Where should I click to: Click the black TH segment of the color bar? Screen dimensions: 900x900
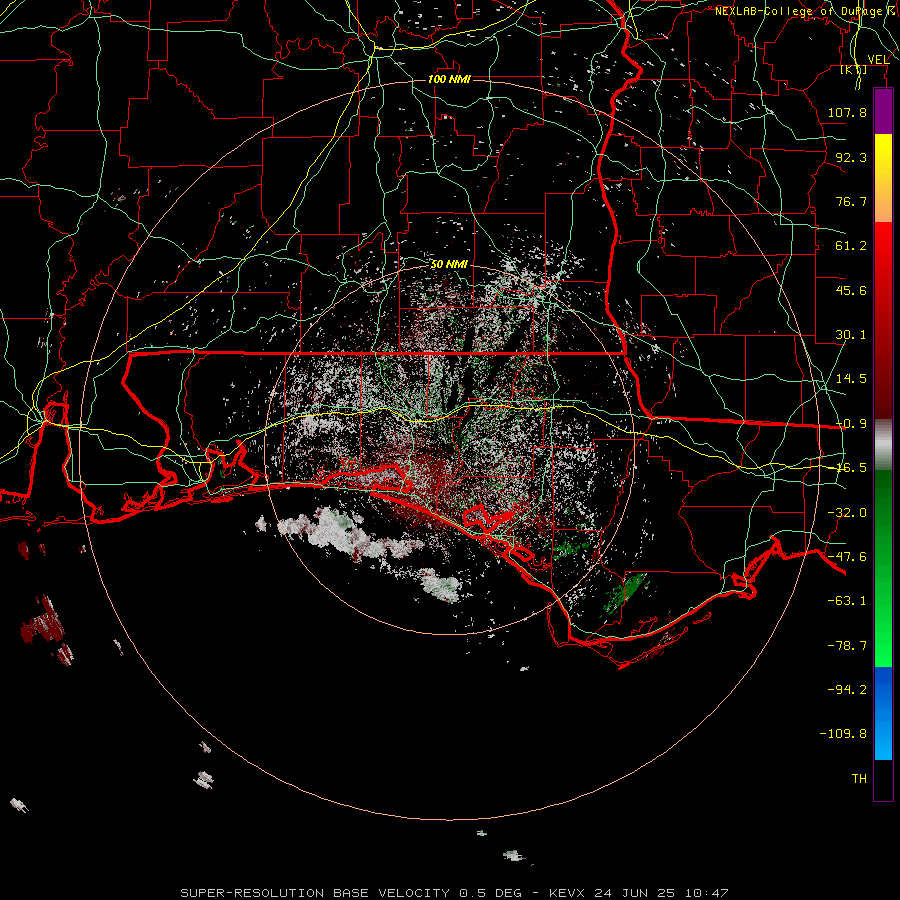pyautogui.click(x=883, y=780)
